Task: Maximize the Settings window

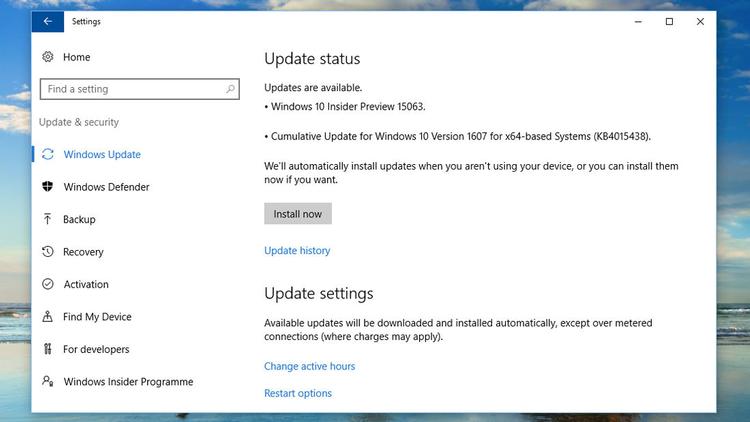Action: pyautogui.click(x=669, y=22)
